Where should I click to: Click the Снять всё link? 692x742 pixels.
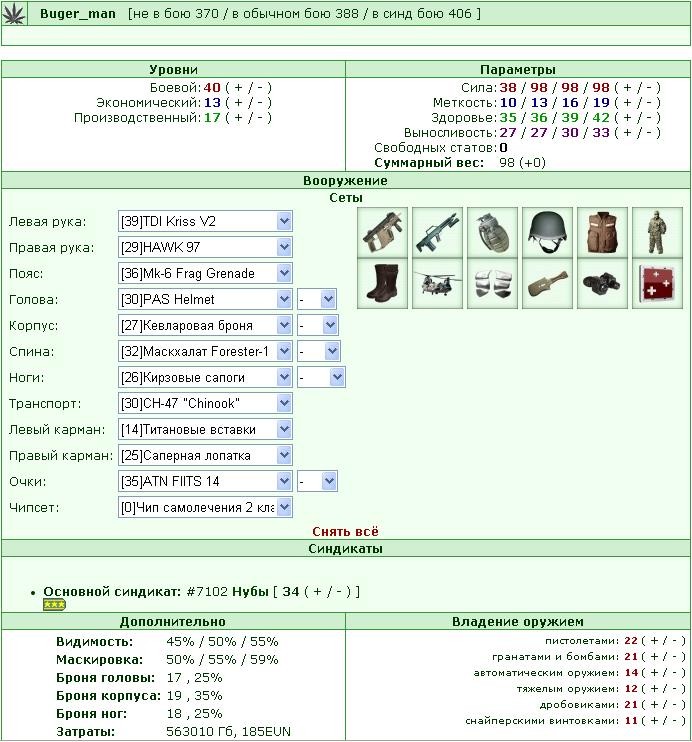coord(345,531)
